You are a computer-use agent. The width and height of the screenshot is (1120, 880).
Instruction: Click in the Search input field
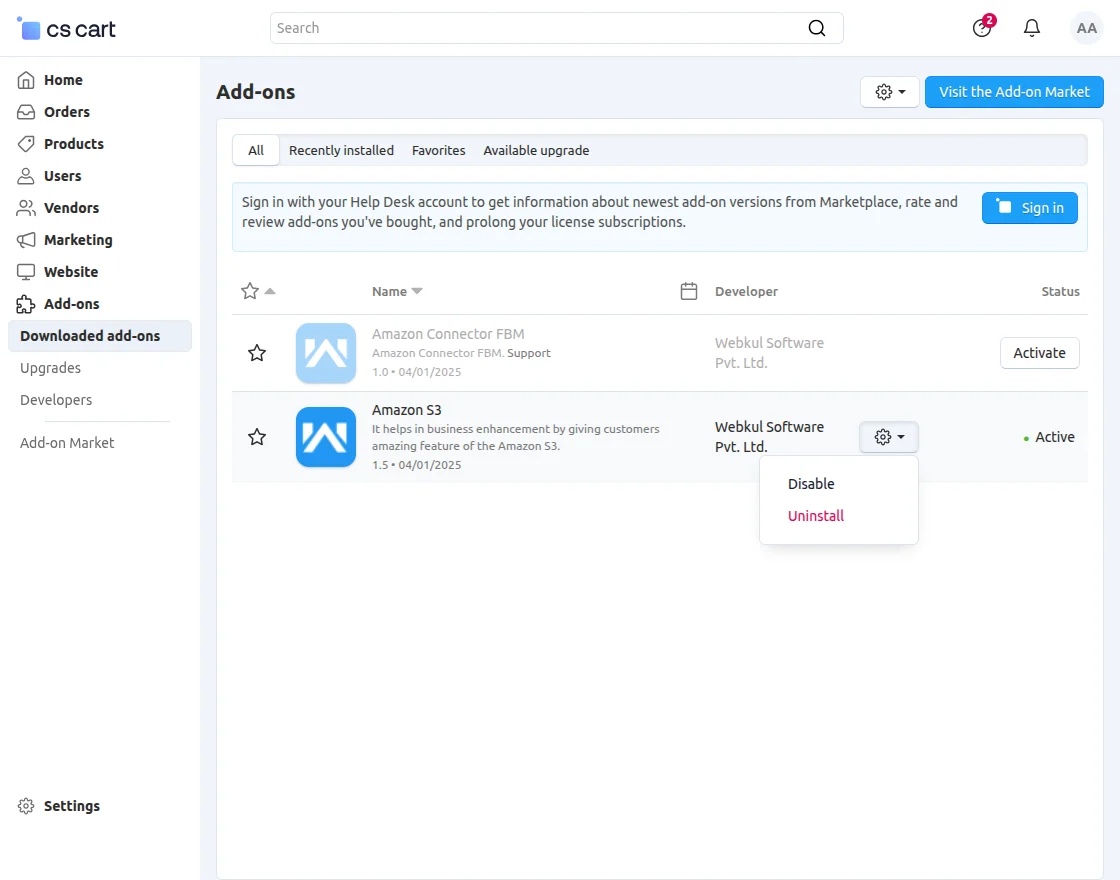coord(550,28)
